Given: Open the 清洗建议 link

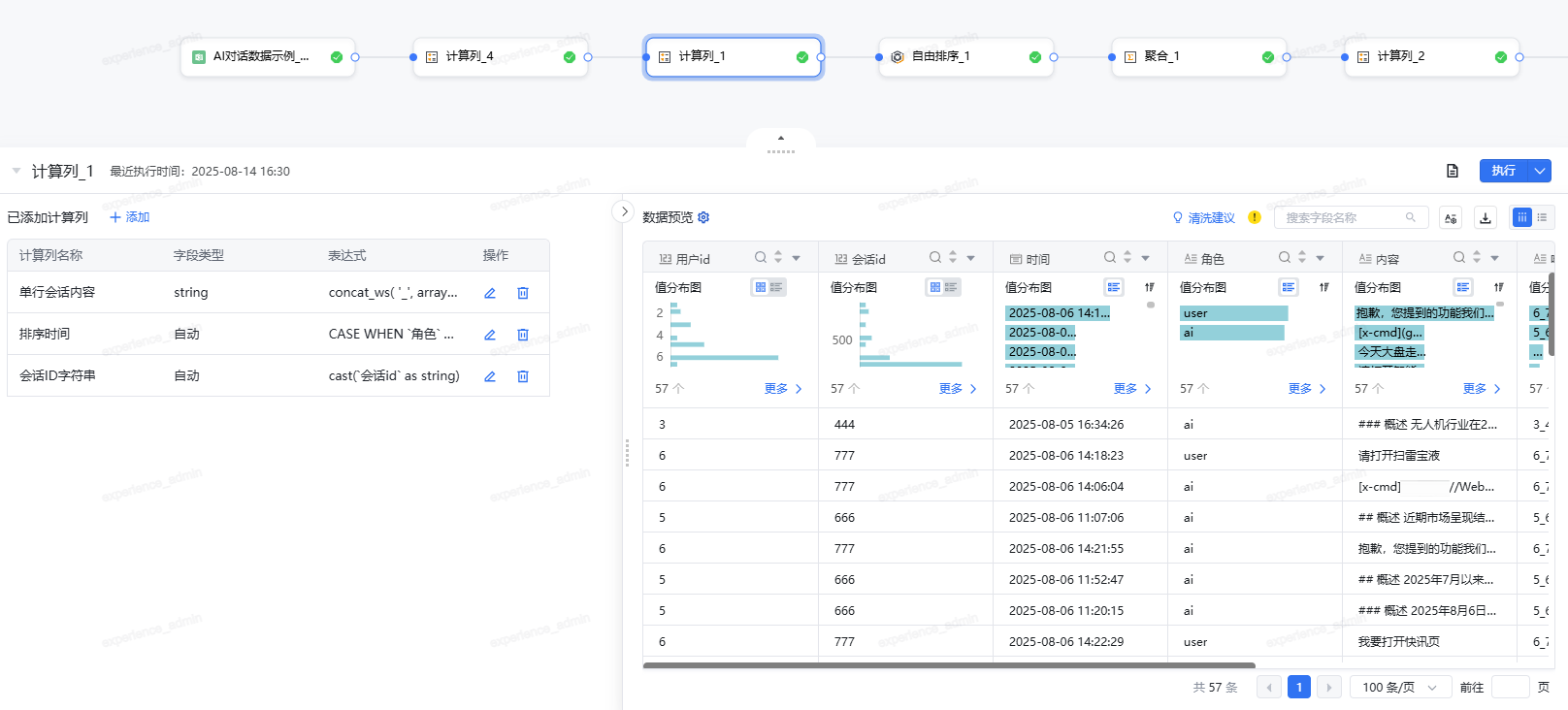Looking at the screenshot, I should [1204, 218].
